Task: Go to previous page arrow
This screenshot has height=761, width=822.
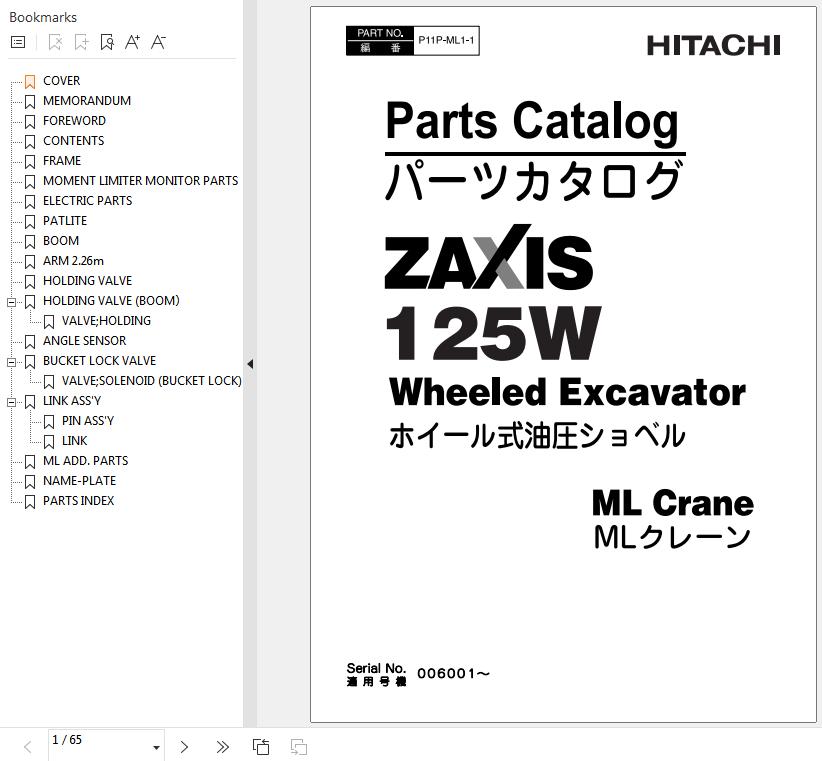Action: coord(28,747)
